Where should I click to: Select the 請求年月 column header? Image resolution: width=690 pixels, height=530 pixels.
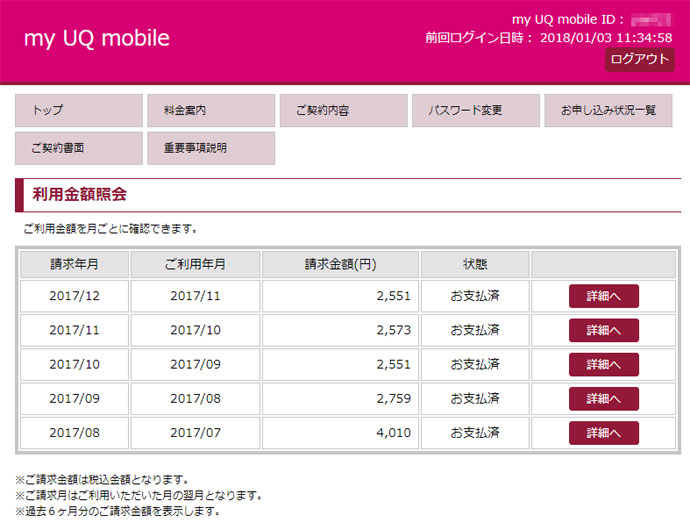click(x=74, y=264)
